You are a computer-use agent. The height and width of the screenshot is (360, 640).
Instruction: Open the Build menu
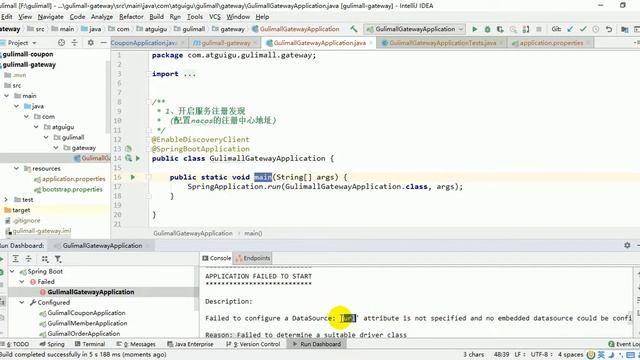(156, 17)
